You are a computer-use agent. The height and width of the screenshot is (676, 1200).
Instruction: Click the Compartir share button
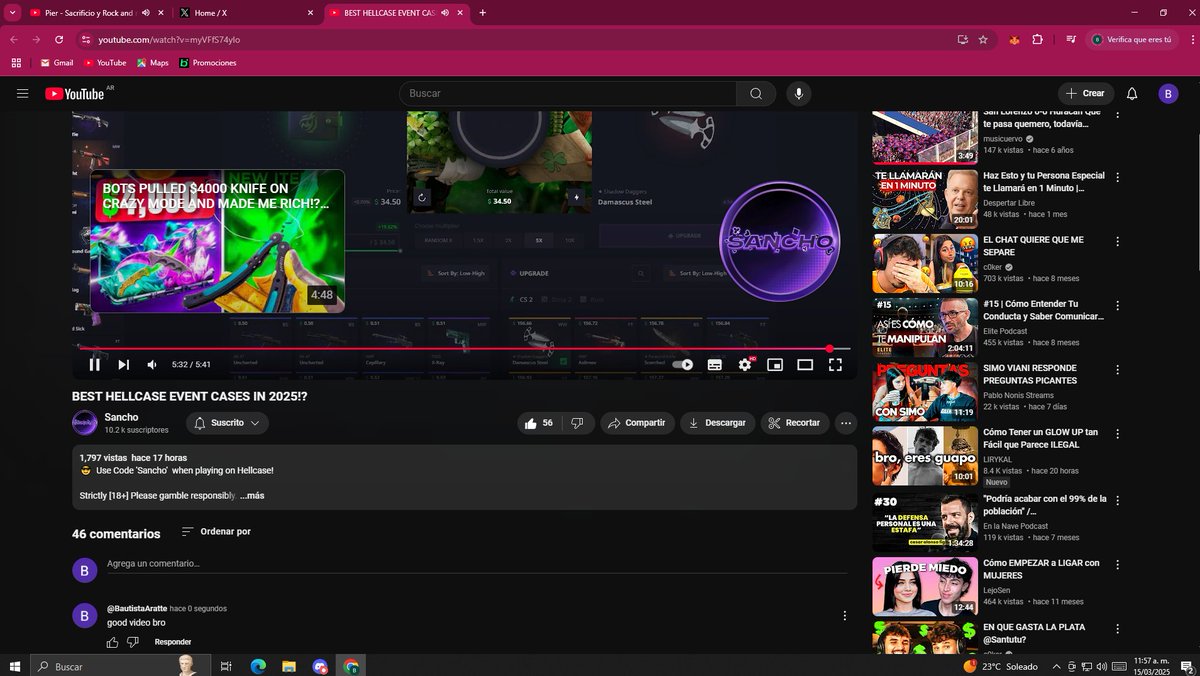(637, 423)
